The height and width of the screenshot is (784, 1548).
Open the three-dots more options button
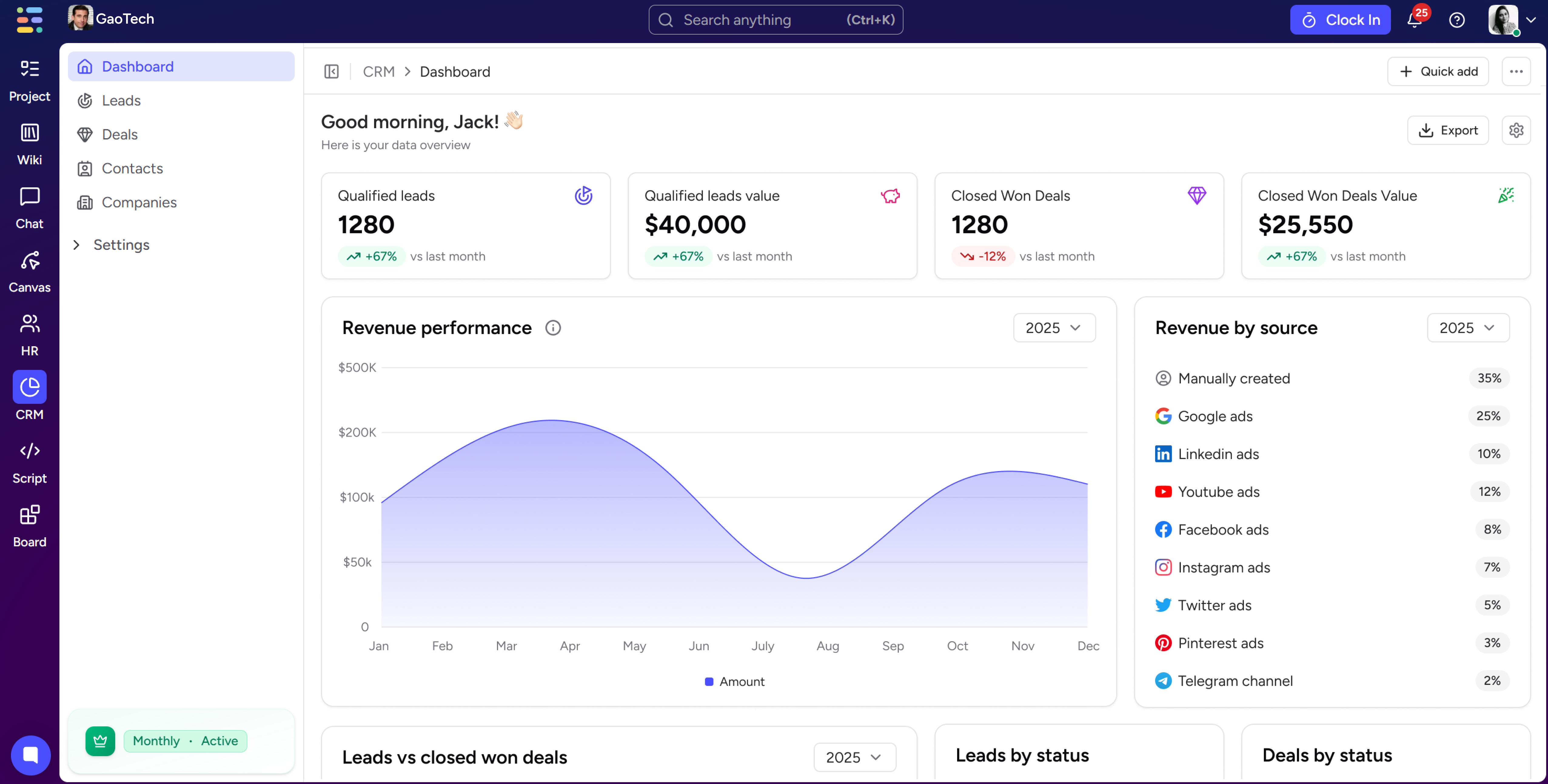click(1516, 72)
